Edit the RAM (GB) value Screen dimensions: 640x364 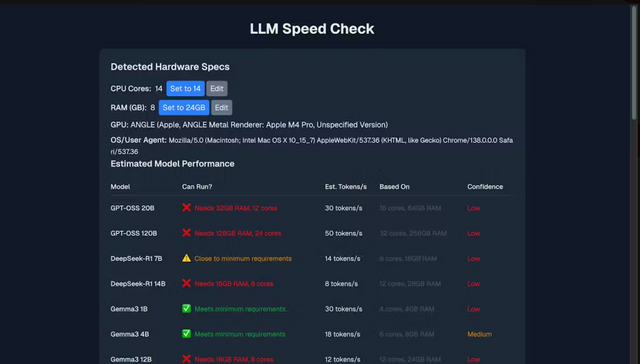click(x=222, y=108)
